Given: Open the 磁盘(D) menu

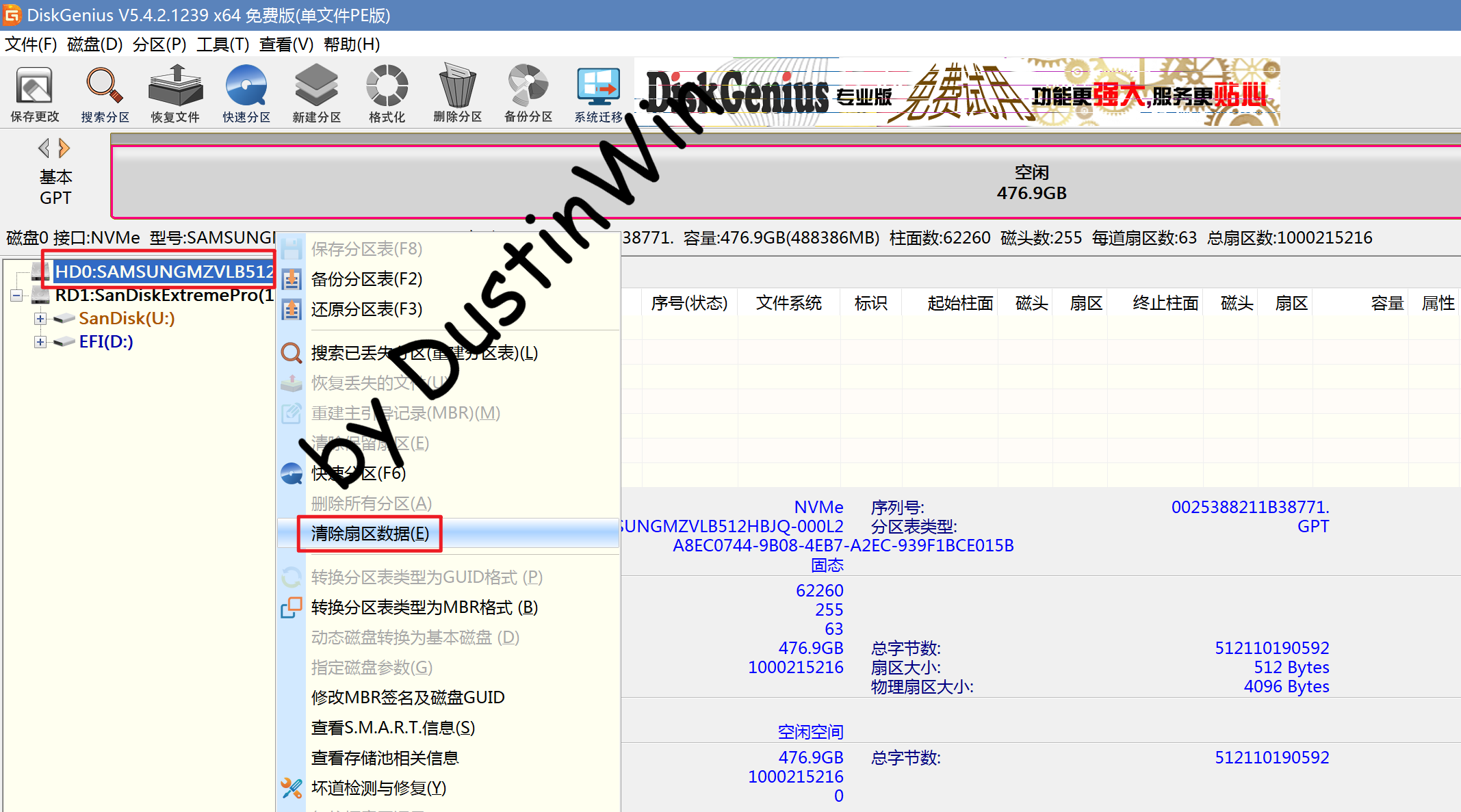Looking at the screenshot, I should (x=95, y=44).
